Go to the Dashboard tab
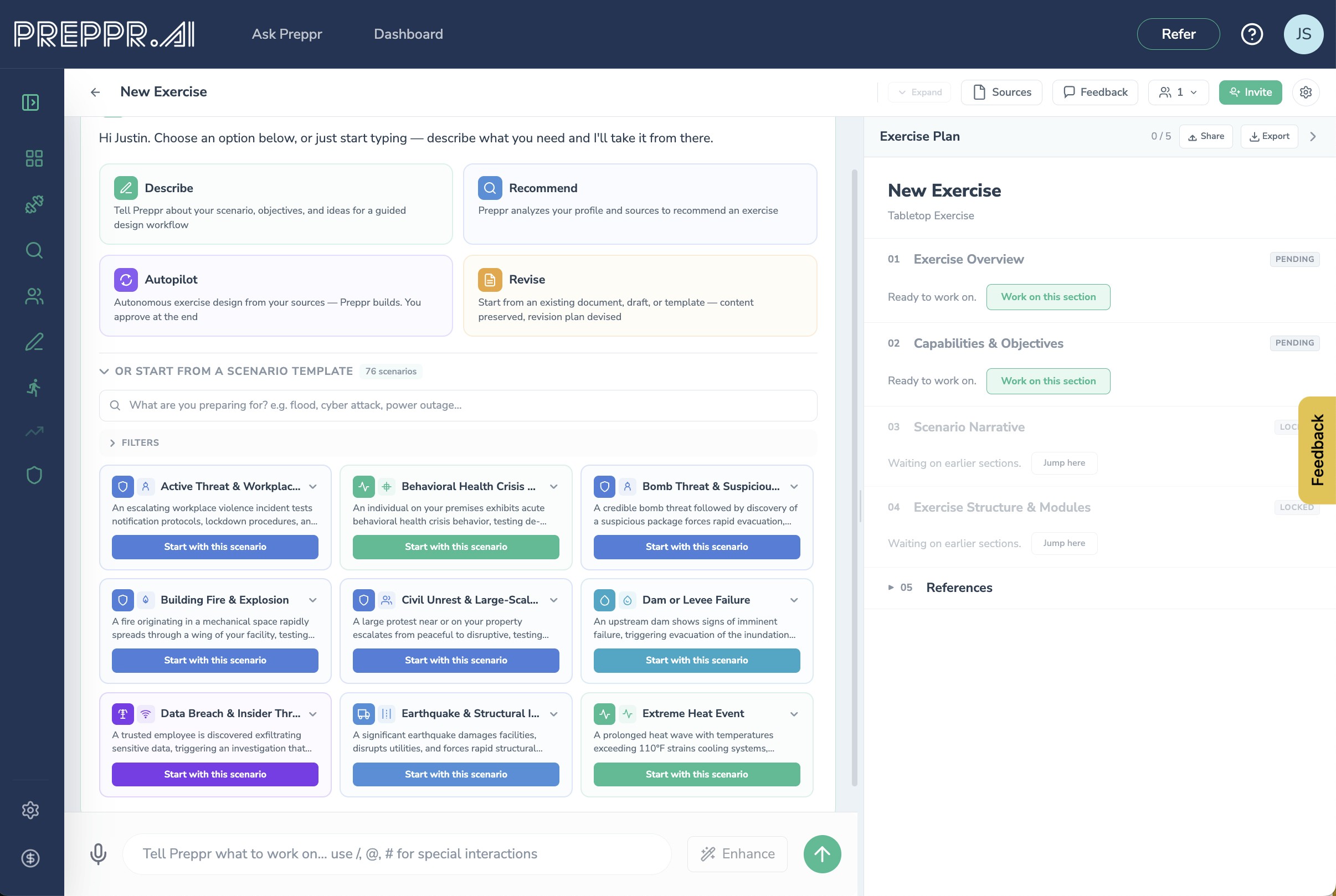 [x=408, y=34]
